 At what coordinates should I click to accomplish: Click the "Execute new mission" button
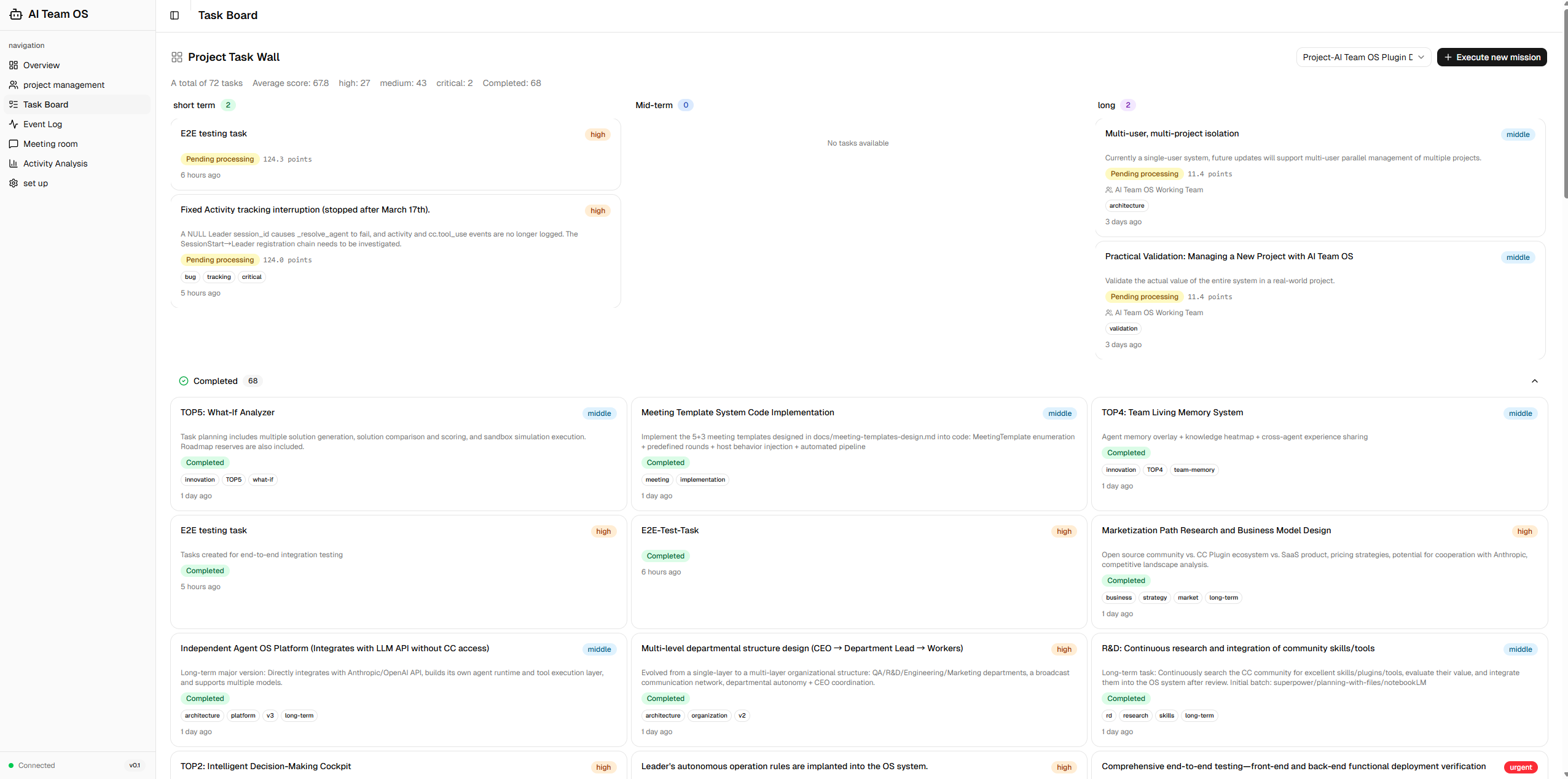tap(1492, 57)
